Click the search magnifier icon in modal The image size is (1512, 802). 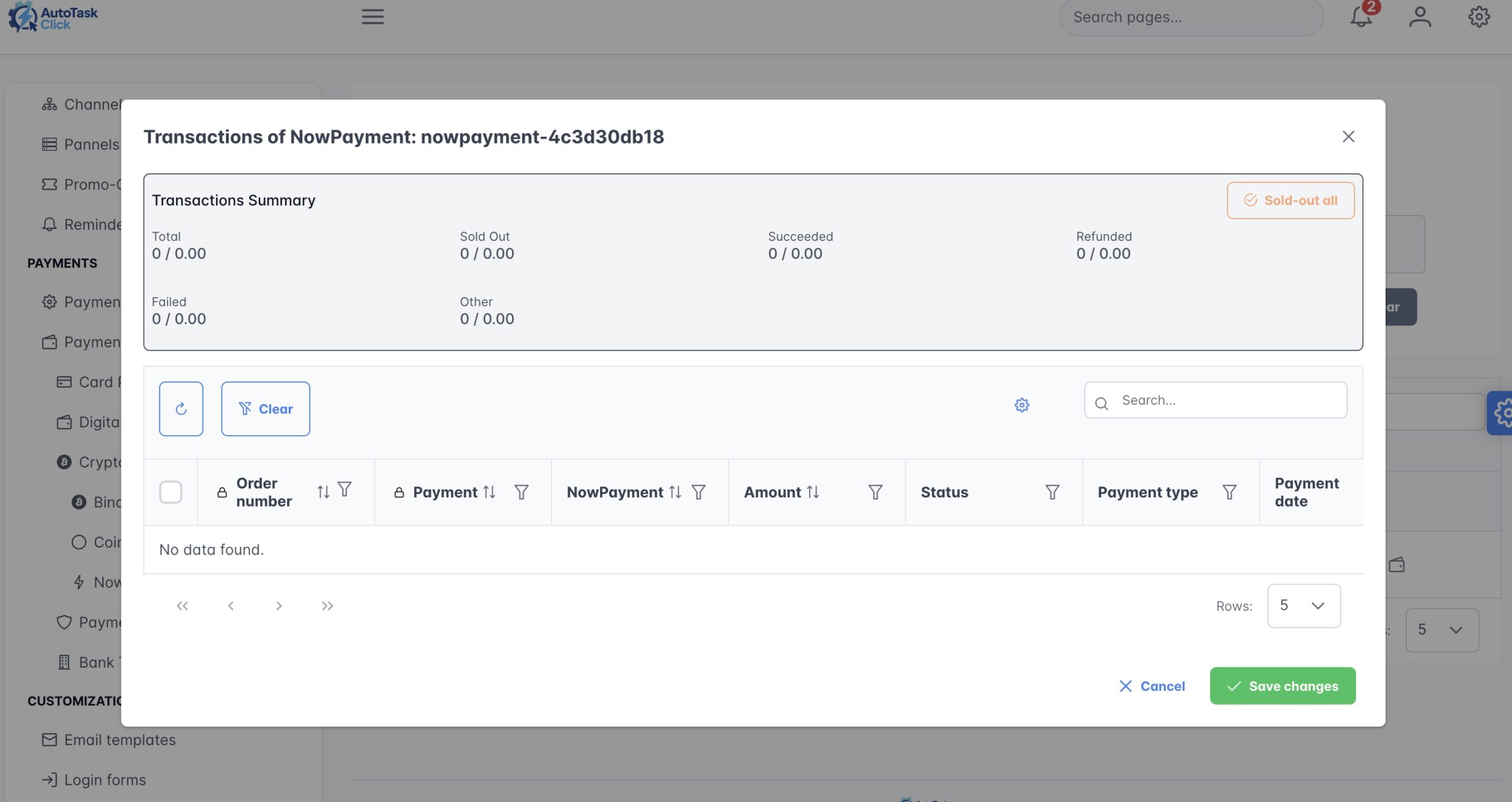1102,403
